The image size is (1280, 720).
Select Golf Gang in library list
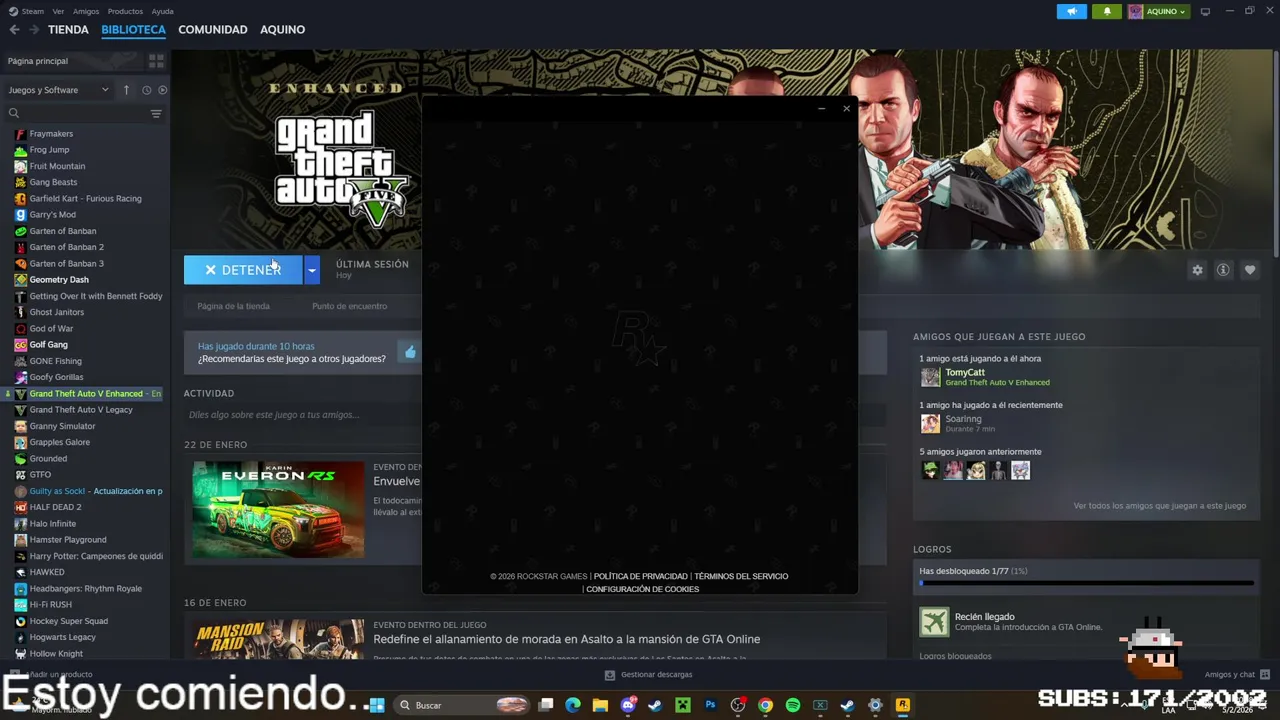tap(48, 345)
